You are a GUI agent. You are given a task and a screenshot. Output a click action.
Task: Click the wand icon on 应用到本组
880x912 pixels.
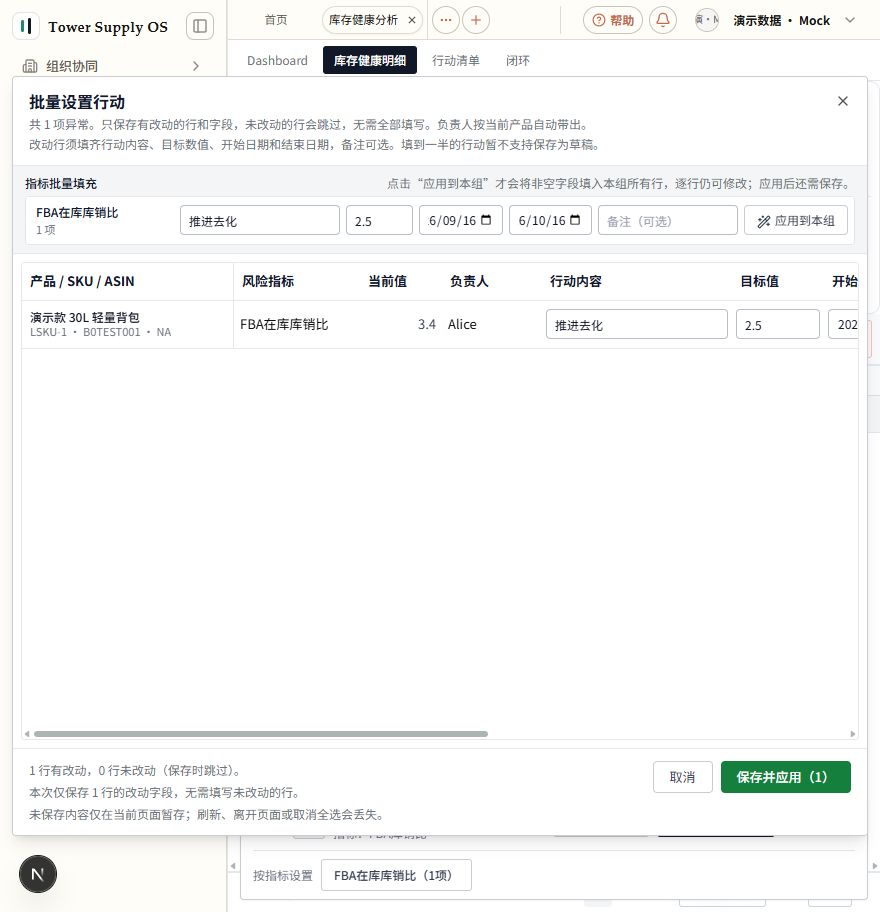tap(764, 221)
